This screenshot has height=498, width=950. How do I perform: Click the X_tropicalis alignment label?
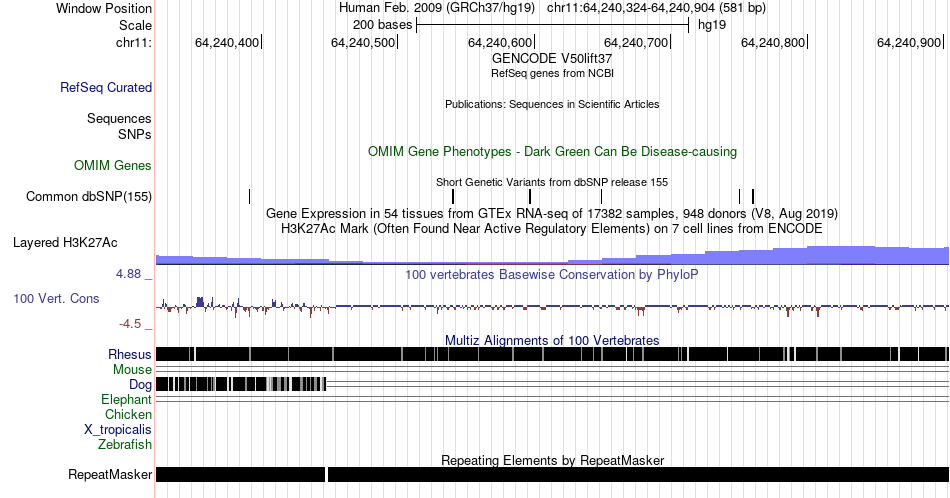(x=118, y=430)
